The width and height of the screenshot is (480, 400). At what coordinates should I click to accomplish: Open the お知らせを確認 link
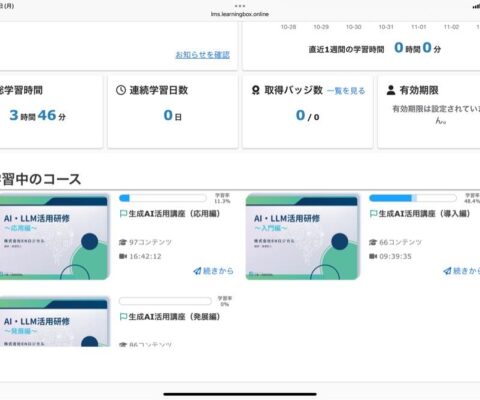[203, 55]
